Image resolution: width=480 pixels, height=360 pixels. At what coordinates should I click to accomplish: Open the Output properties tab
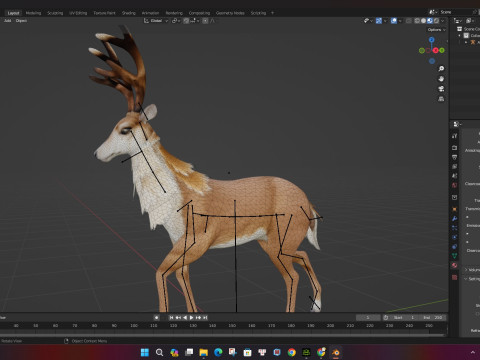click(x=455, y=157)
